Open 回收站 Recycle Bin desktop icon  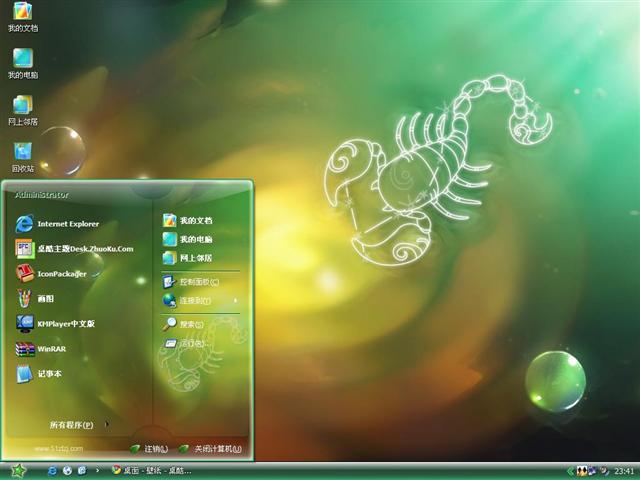[x=22, y=156]
